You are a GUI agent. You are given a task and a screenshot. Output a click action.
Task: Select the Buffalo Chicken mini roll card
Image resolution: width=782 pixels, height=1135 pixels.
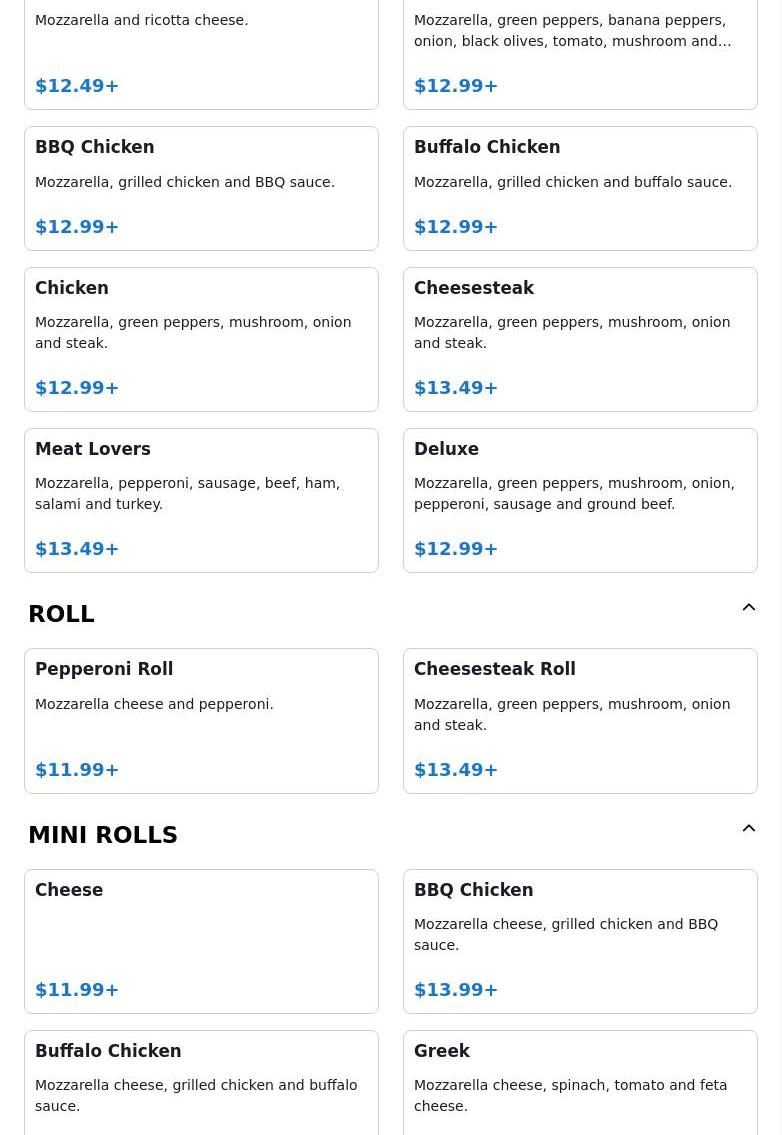[201, 1083]
